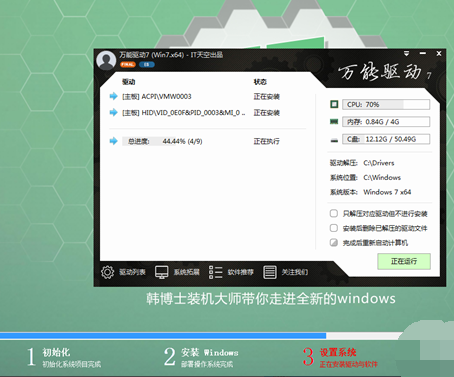Click the 3 设置系统 step label
This screenshot has height=377, width=454.
pos(340,357)
